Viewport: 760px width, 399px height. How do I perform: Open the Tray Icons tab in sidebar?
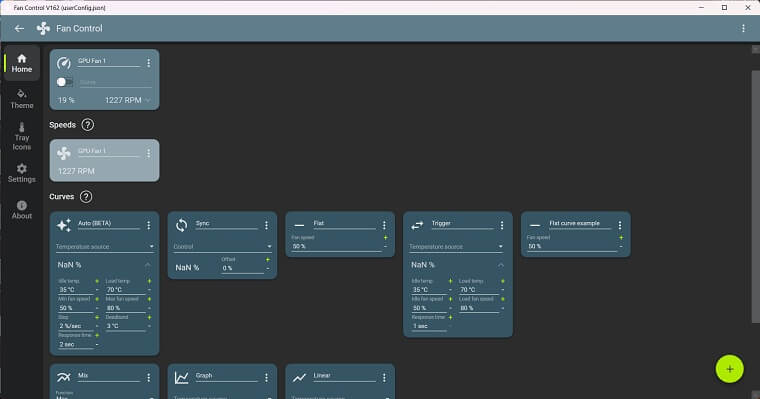point(22,137)
